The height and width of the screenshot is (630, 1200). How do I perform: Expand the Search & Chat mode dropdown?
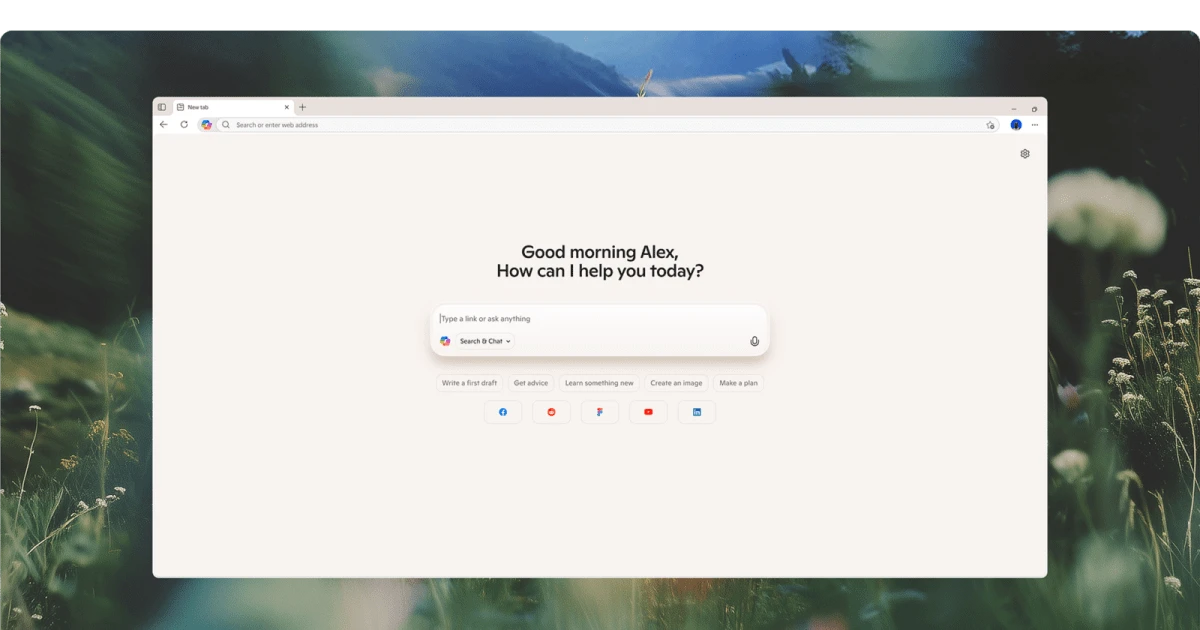point(485,341)
